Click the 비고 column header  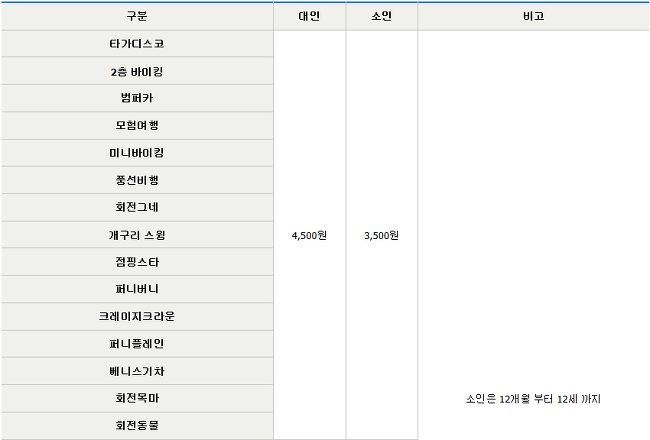pyautogui.click(x=533, y=16)
